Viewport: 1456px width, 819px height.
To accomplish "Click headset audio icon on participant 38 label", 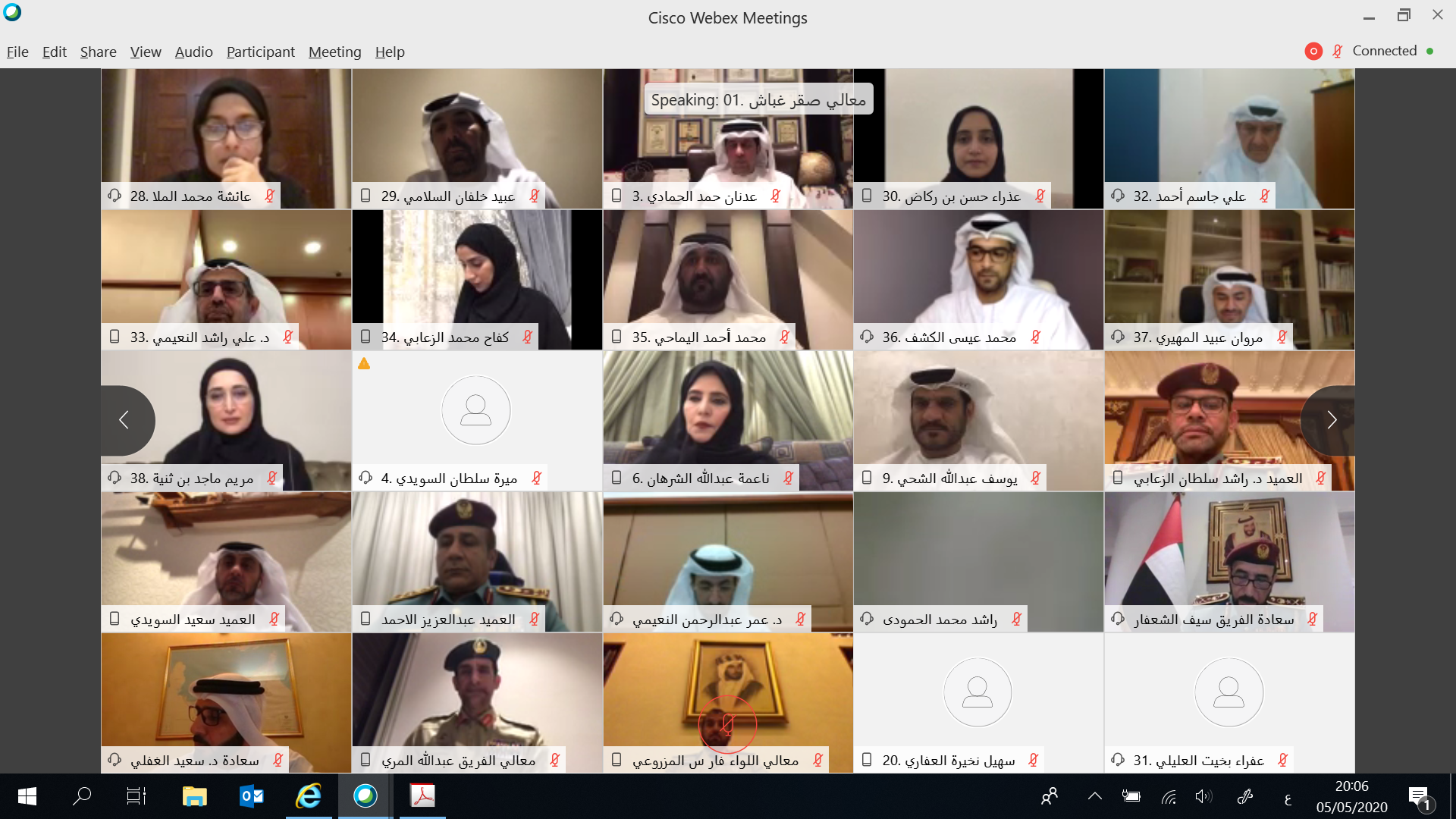I will pos(115,478).
